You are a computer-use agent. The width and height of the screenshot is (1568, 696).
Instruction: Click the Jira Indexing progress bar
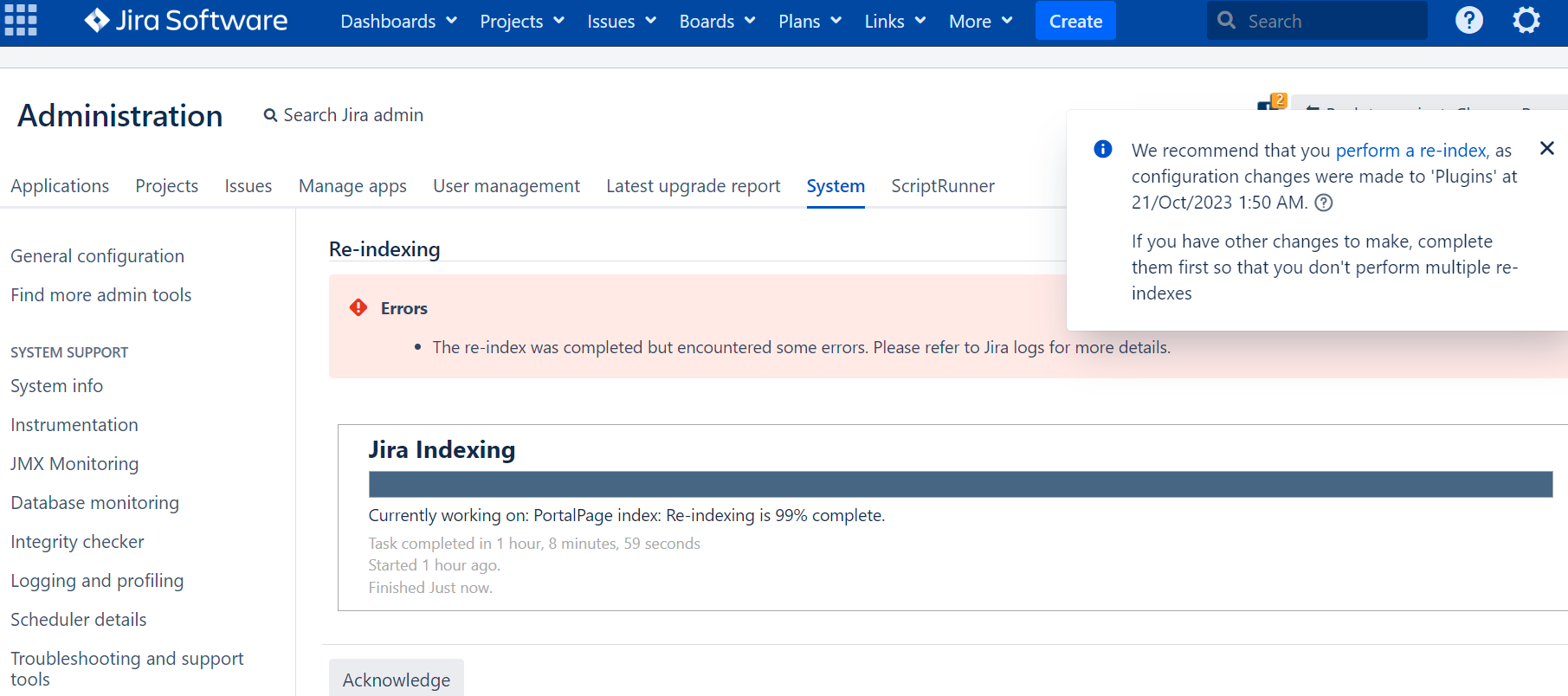pos(960,484)
